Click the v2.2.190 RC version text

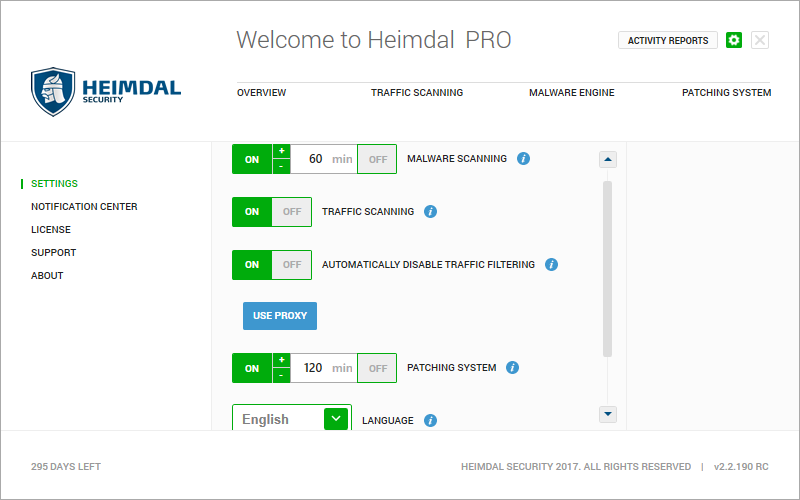(741, 467)
